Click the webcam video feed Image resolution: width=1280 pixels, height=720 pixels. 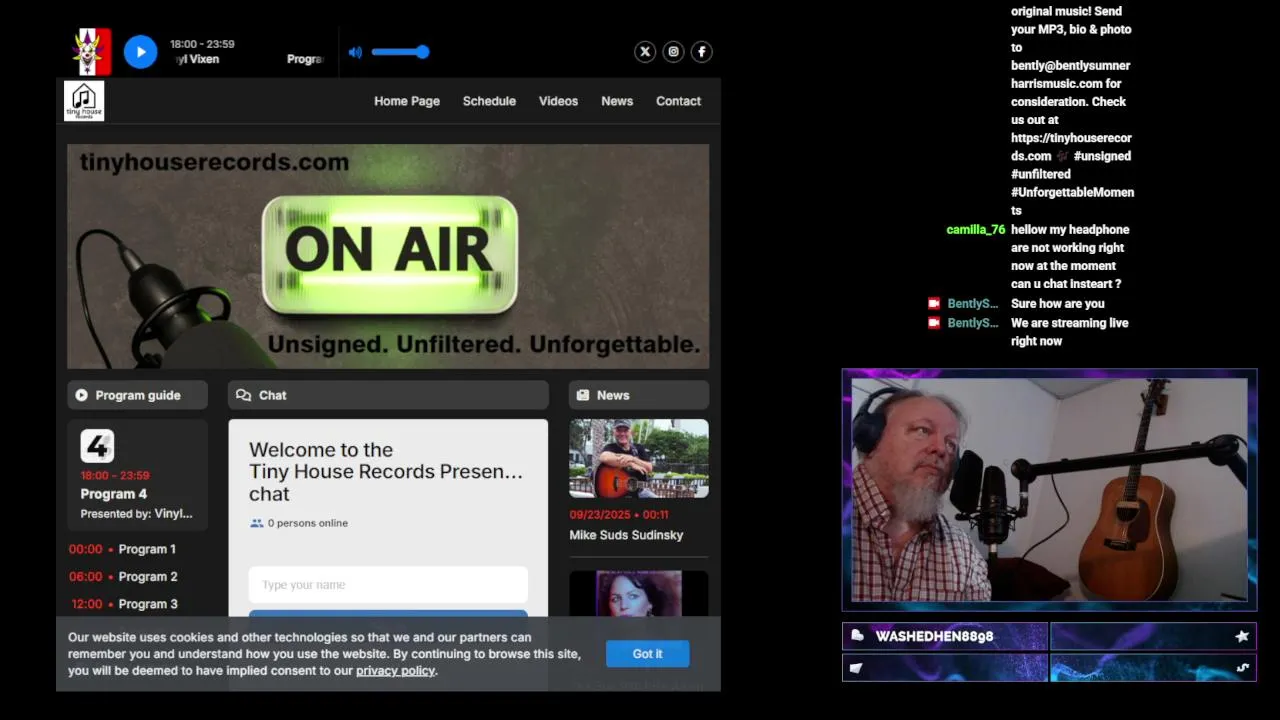coord(1049,489)
